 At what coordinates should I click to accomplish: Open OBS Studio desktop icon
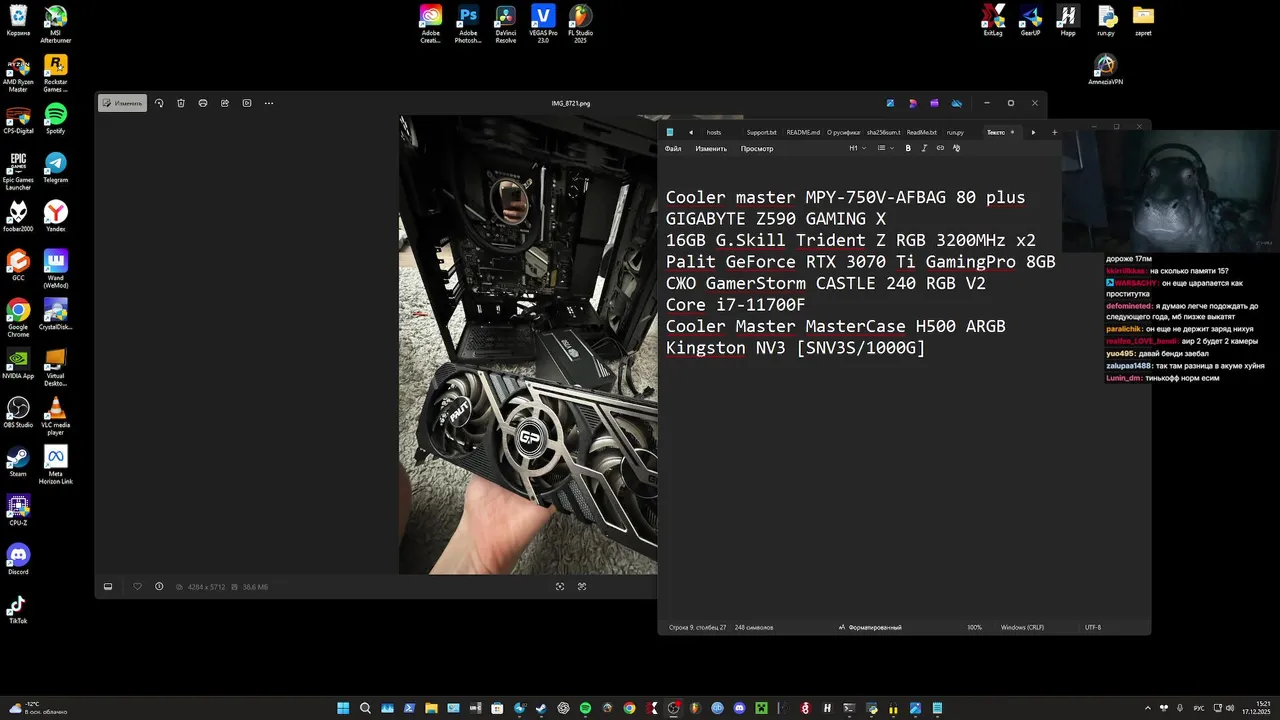tap(18, 413)
